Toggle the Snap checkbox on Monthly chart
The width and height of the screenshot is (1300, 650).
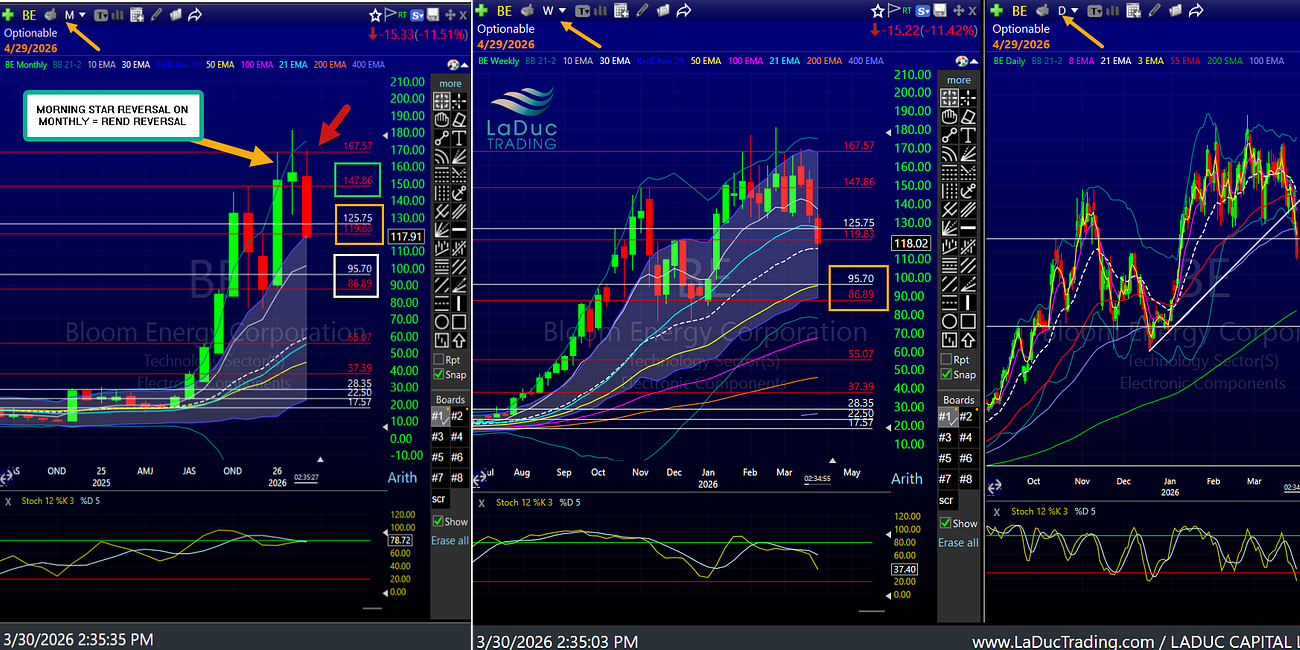click(440, 375)
